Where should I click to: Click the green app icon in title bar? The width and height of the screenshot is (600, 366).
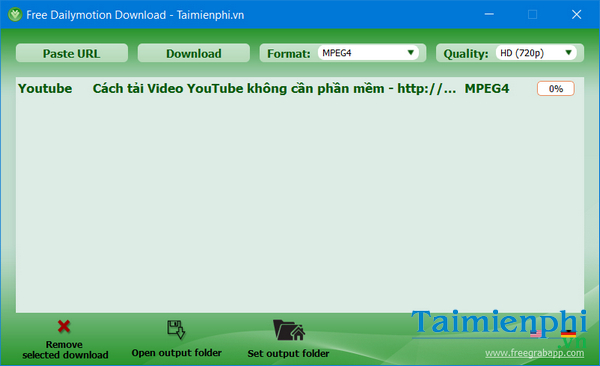point(15,15)
